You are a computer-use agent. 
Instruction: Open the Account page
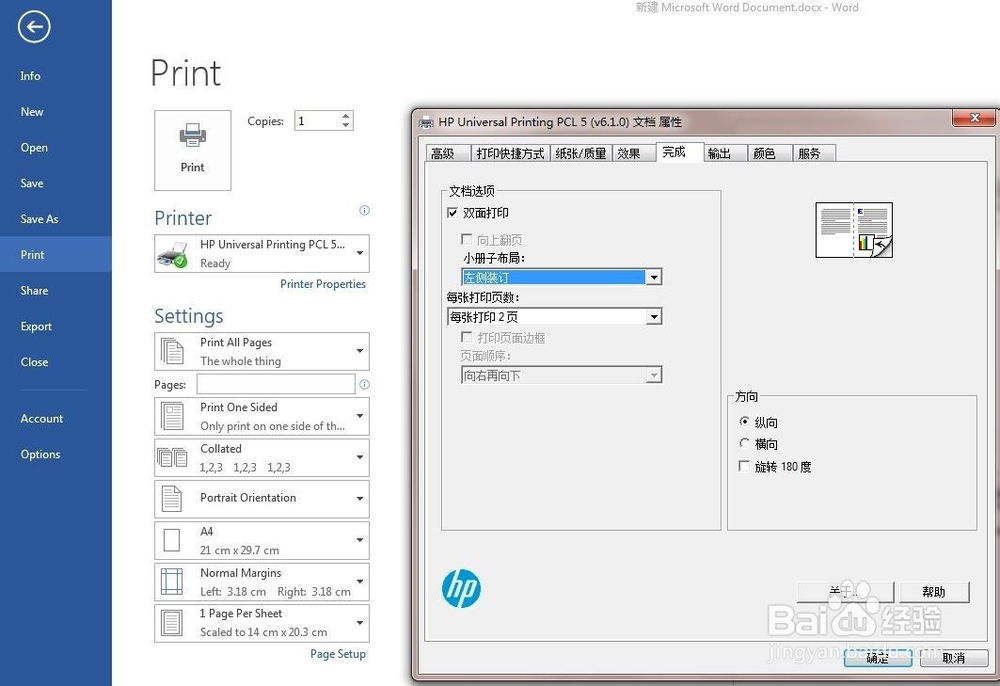55,418
